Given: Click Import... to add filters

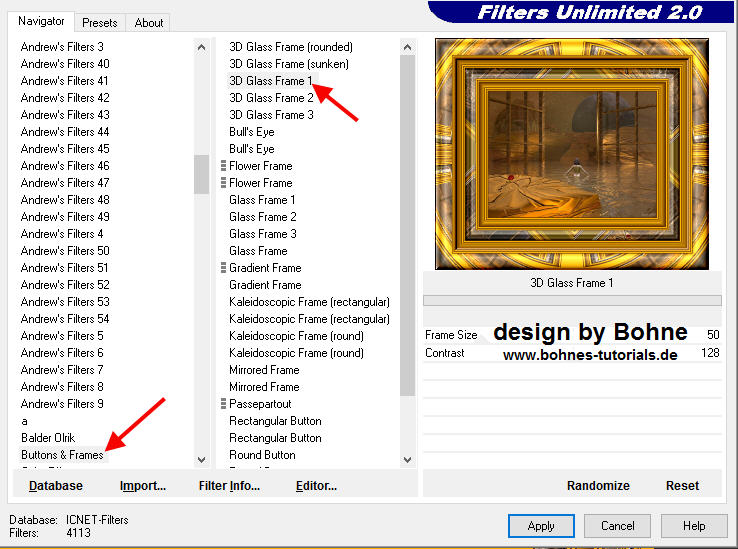Looking at the screenshot, I should point(143,486).
